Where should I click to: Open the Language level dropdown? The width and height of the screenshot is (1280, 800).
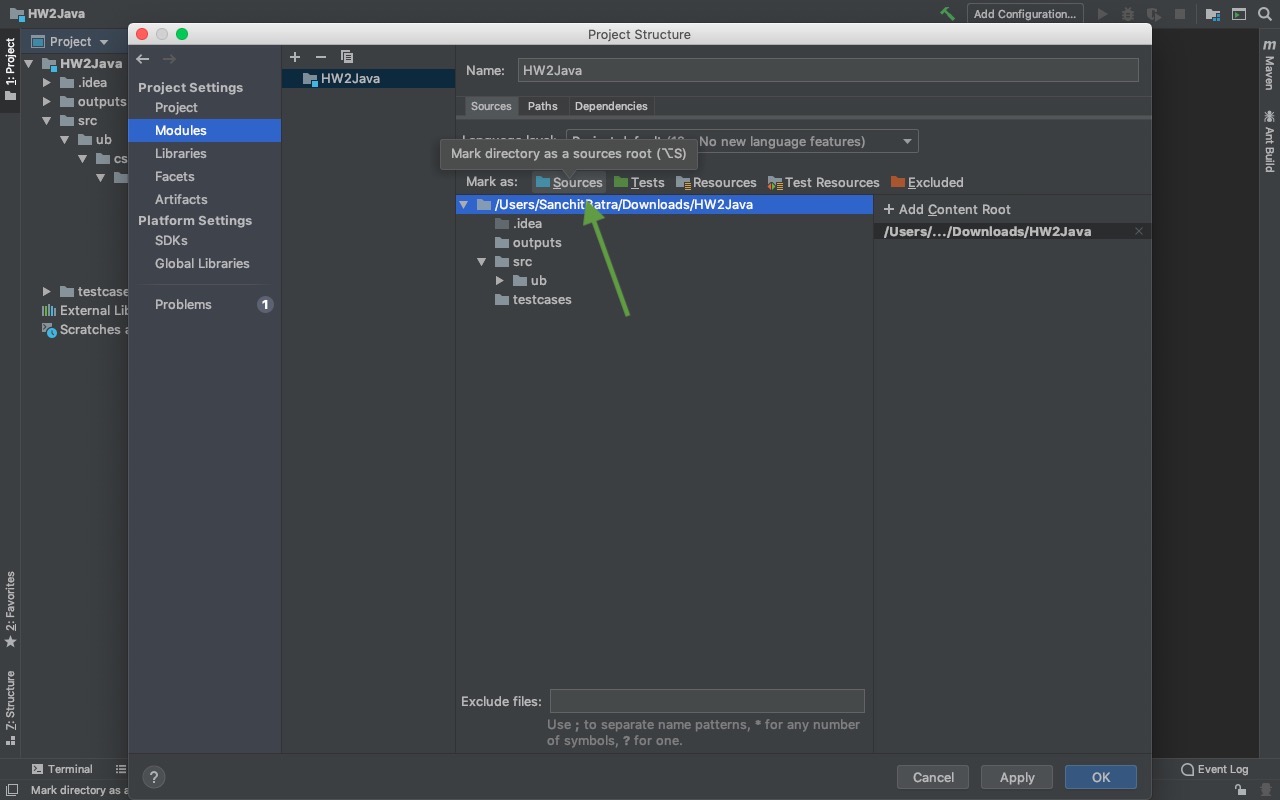(x=742, y=141)
